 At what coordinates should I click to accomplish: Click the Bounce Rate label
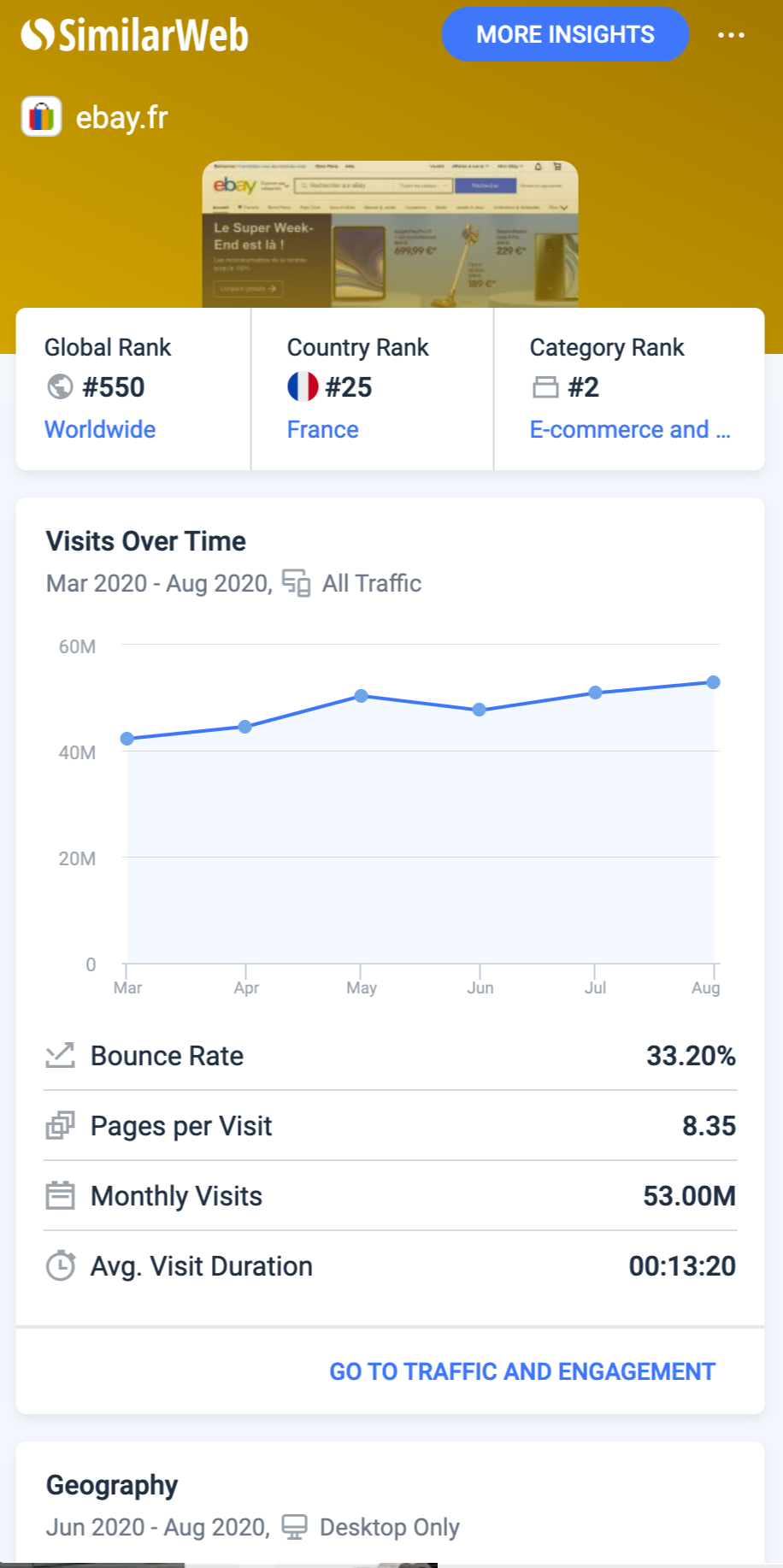(x=168, y=1056)
